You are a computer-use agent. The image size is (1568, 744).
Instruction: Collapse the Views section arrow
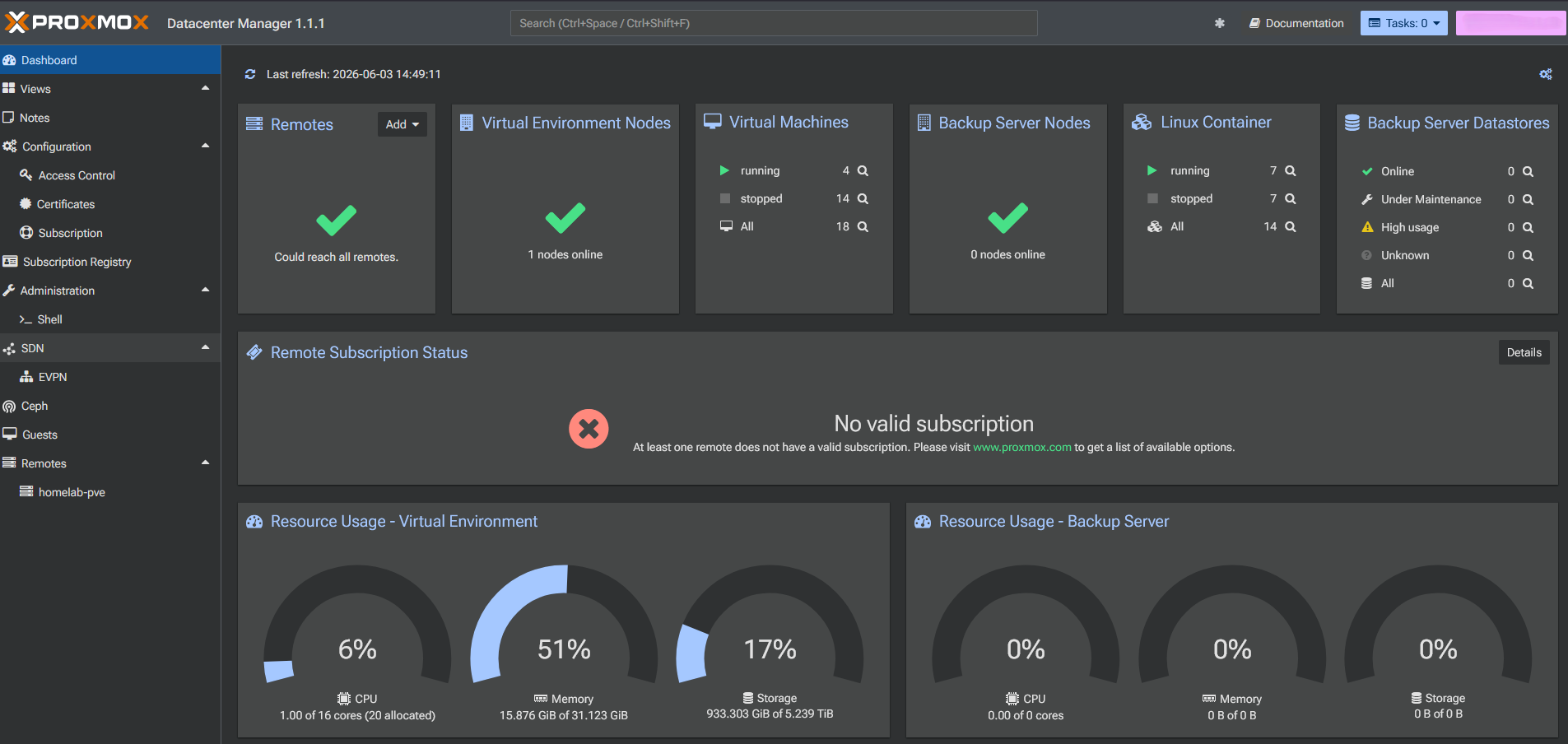205,88
